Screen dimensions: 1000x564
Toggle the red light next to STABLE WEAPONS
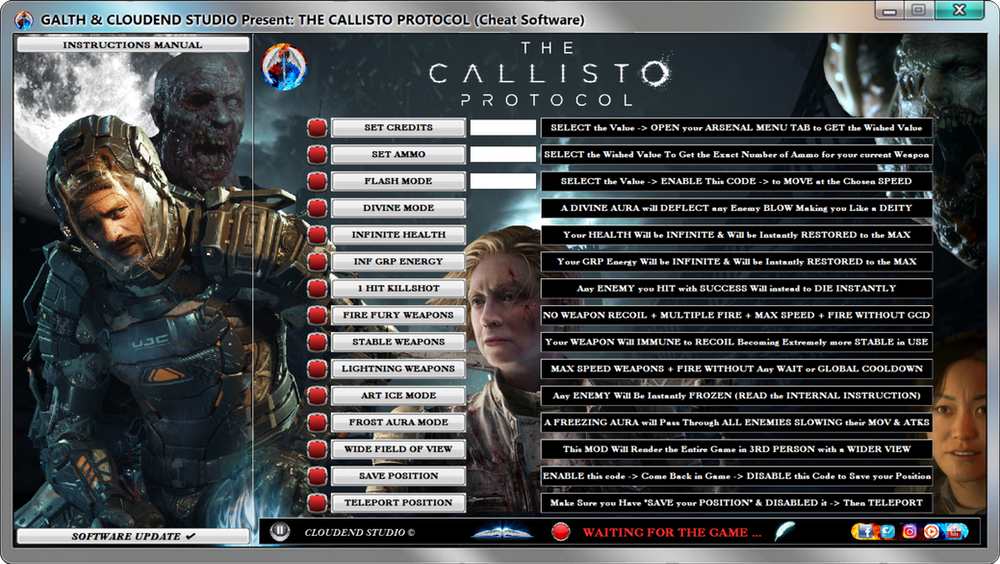pyautogui.click(x=317, y=342)
